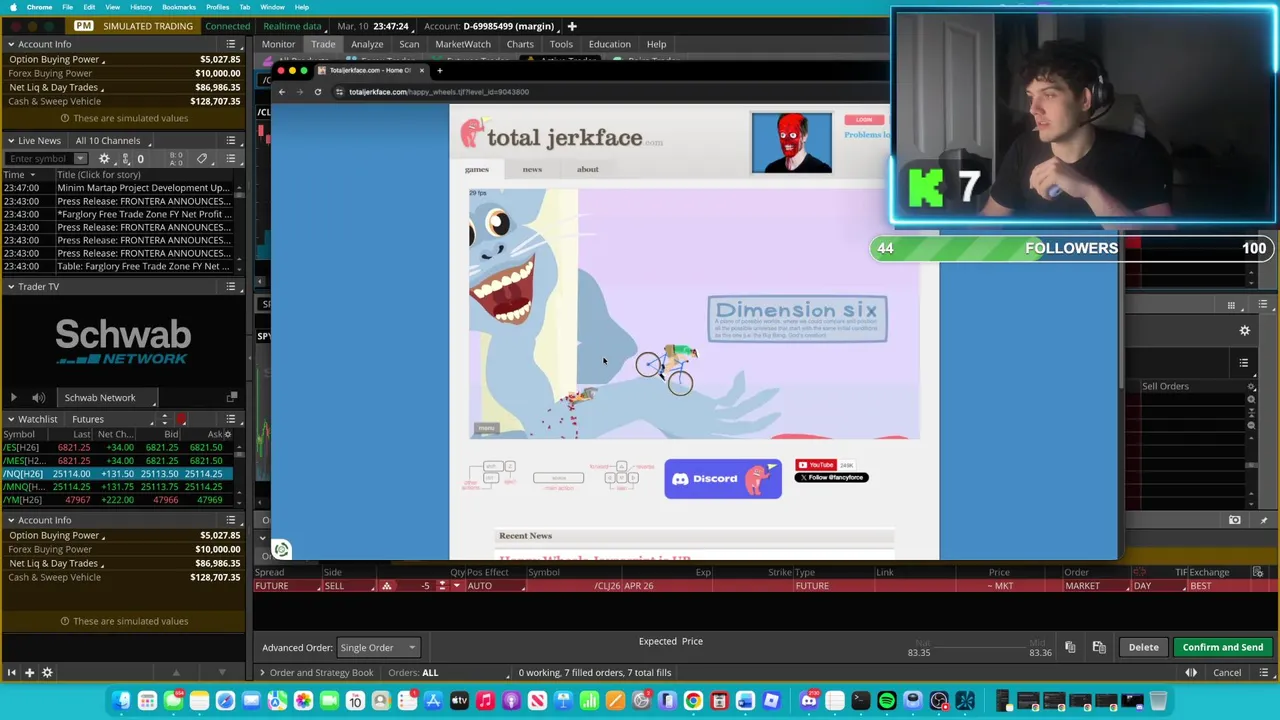The image size is (1280, 720).
Task: Reload the totaljerkface page
Action: [x=318, y=92]
